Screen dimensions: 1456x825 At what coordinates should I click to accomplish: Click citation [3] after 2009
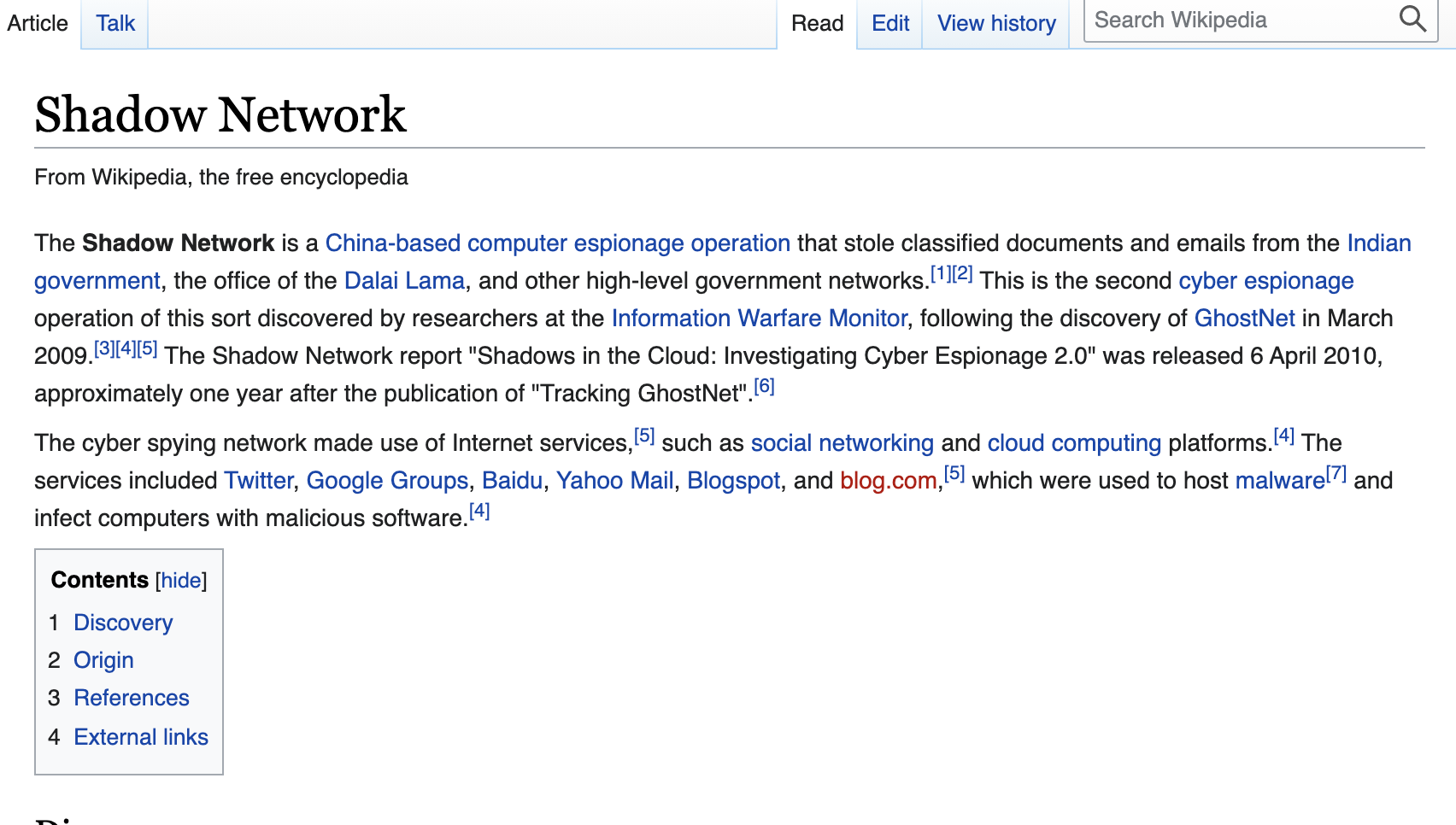coord(104,348)
